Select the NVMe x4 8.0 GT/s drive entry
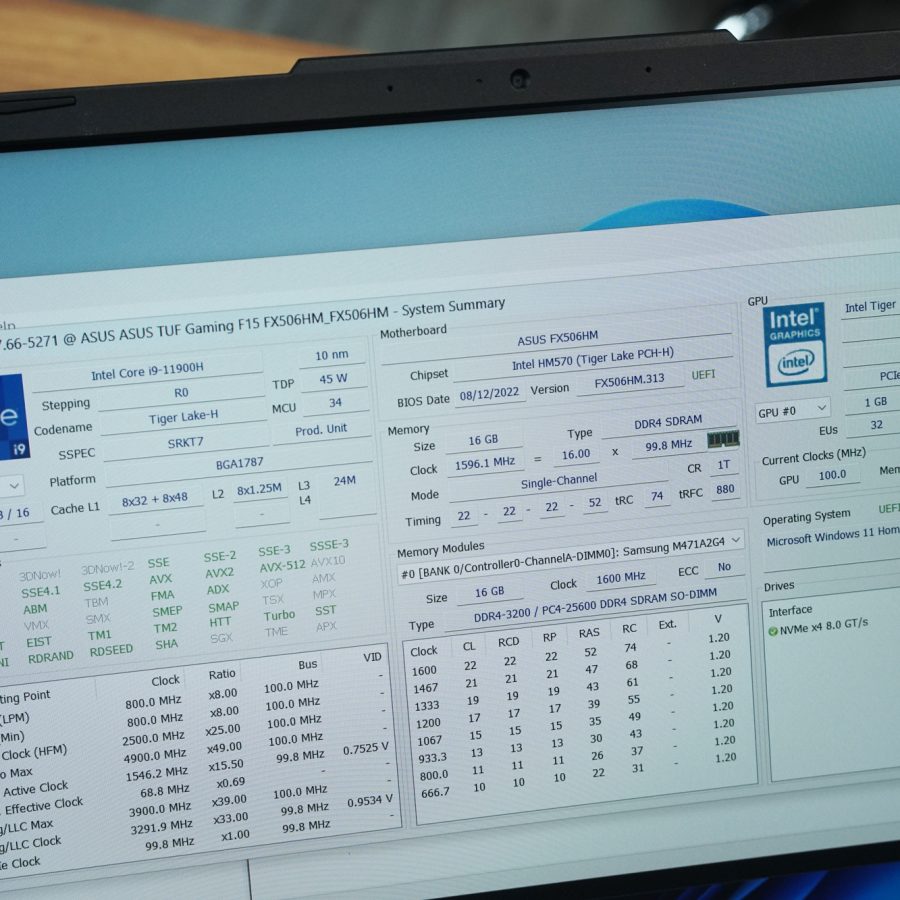900x900 pixels. [824, 626]
